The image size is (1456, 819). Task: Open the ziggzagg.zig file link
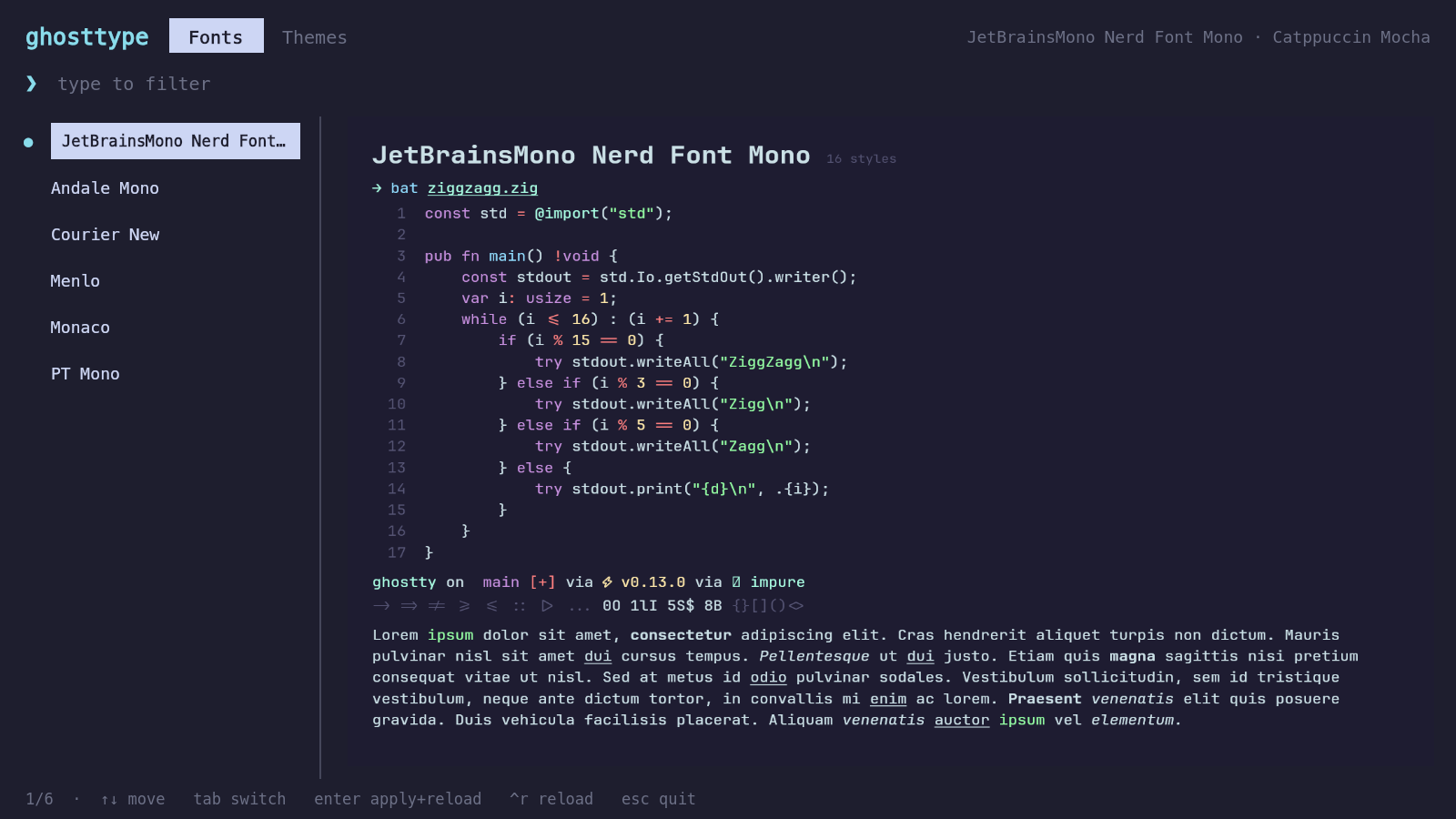tap(482, 188)
